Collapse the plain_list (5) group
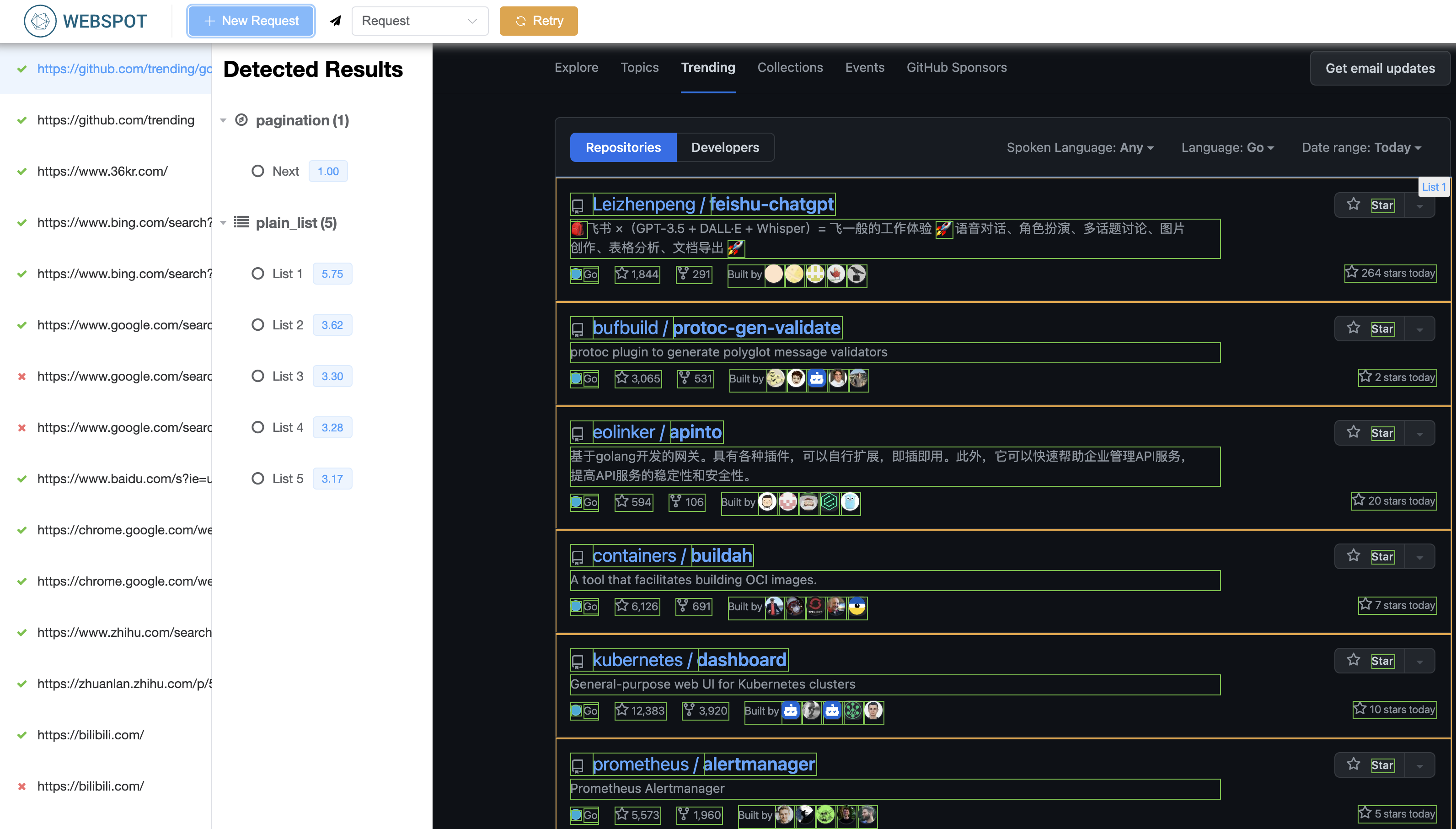This screenshot has width=1456, height=829. coord(223,223)
